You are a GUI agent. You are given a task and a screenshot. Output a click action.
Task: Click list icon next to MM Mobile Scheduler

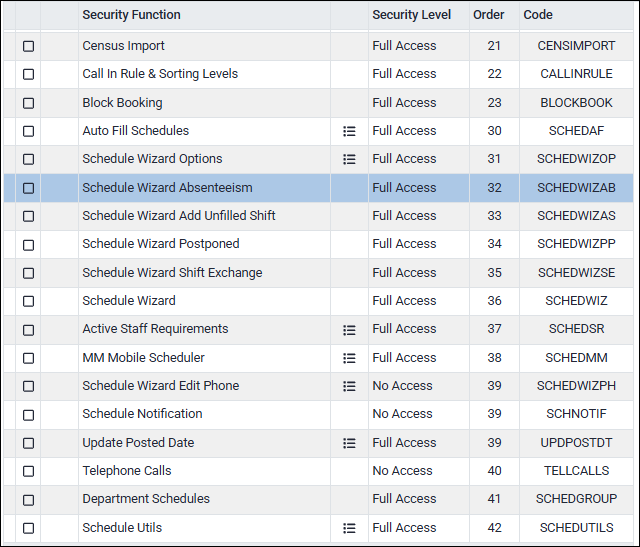pos(349,358)
